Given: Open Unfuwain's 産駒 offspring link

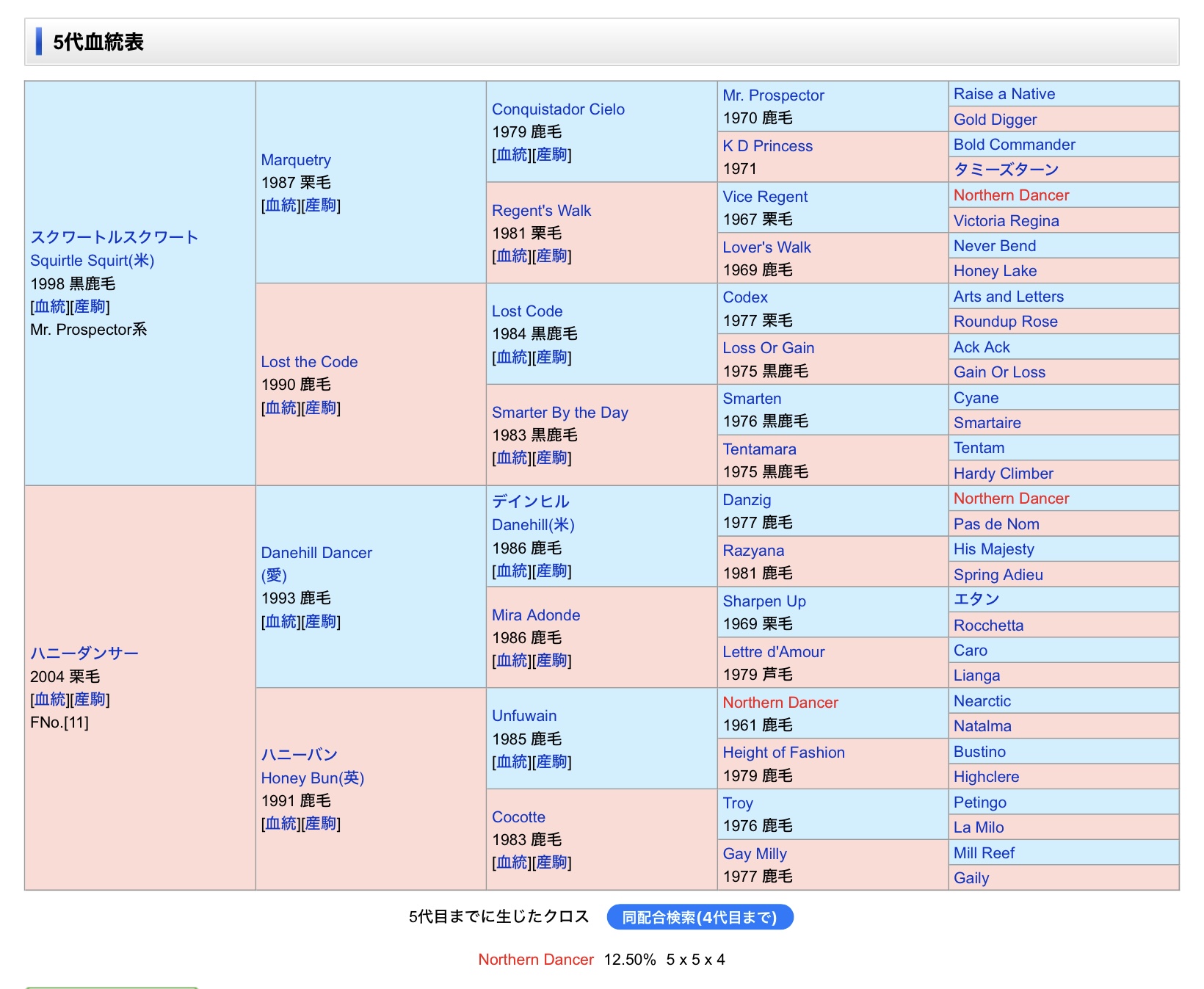Looking at the screenshot, I should [551, 762].
